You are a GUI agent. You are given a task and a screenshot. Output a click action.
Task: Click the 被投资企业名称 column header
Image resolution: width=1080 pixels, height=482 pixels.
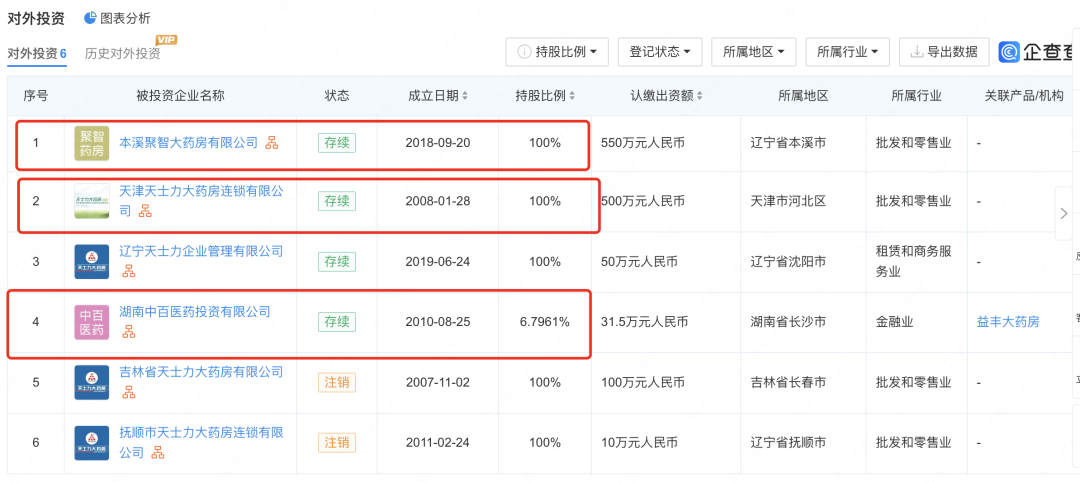180,96
